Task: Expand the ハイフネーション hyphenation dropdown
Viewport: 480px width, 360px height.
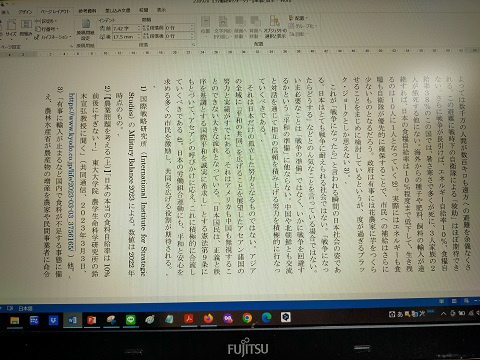Action: tap(53, 37)
